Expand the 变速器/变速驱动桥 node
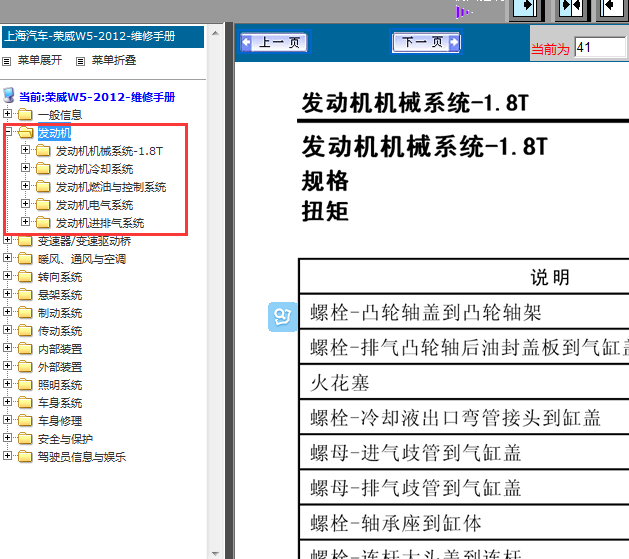The image size is (629, 559). 7,239
